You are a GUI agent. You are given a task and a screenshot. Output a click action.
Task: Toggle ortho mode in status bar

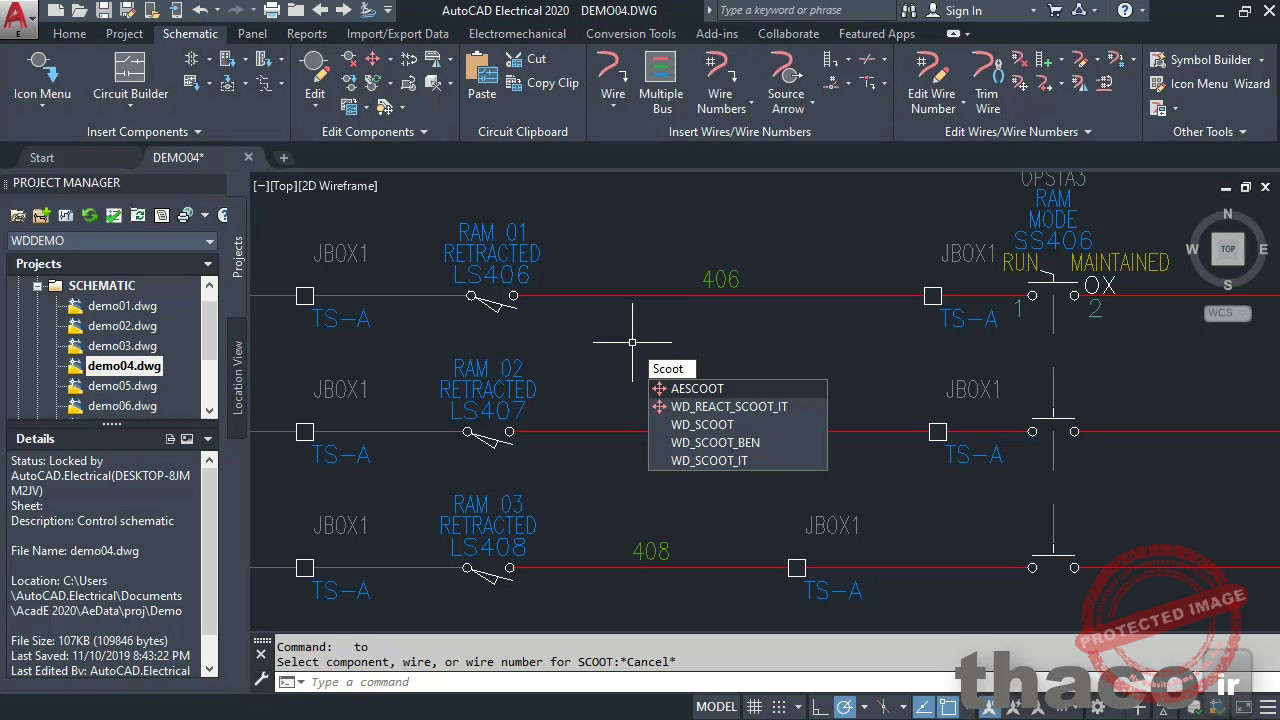tap(819, 707)
